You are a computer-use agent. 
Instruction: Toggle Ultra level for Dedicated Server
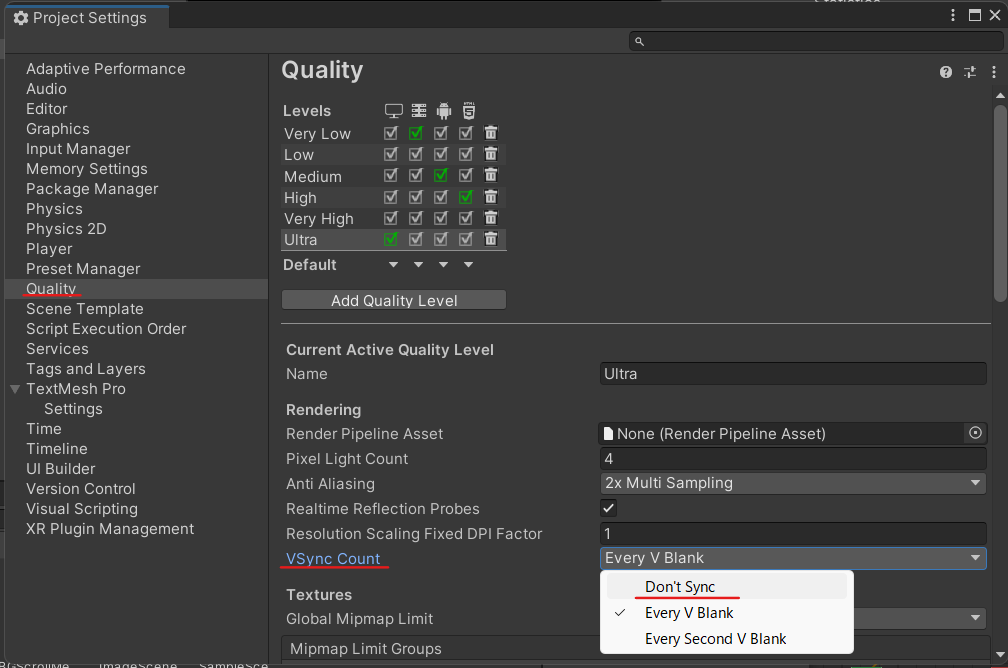[x=416, y=239]
